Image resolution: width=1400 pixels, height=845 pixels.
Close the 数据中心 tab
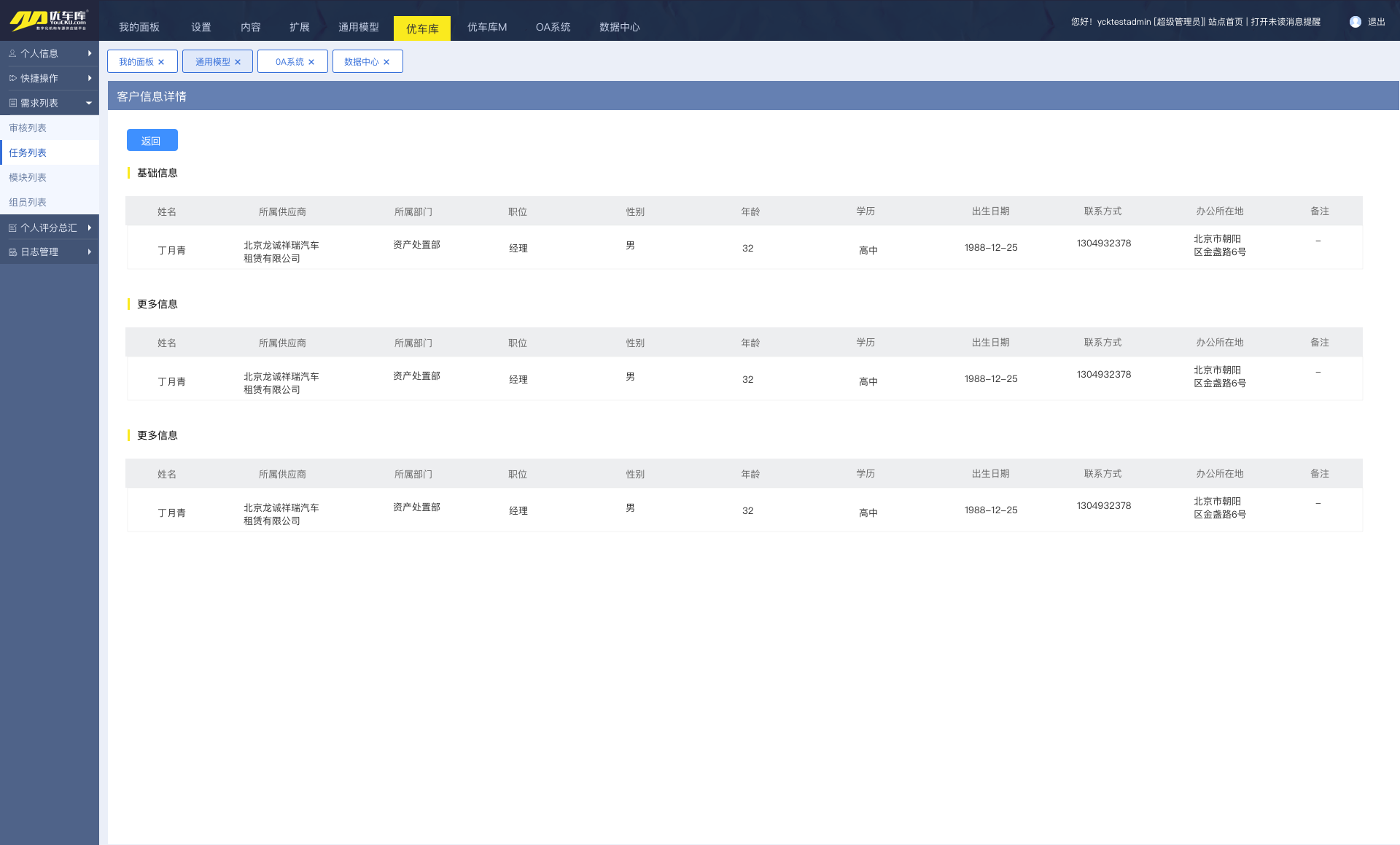(386, 62)
